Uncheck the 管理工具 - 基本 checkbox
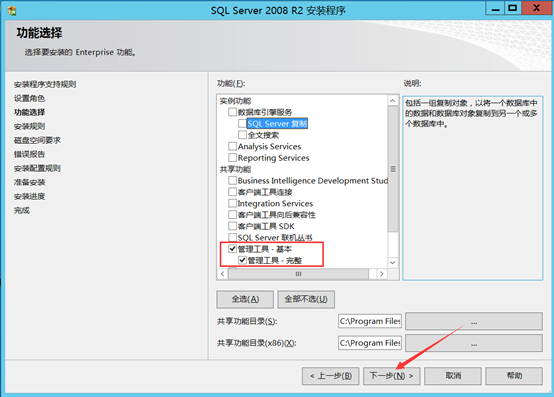 pyautogui.click(x=232, y=249)
